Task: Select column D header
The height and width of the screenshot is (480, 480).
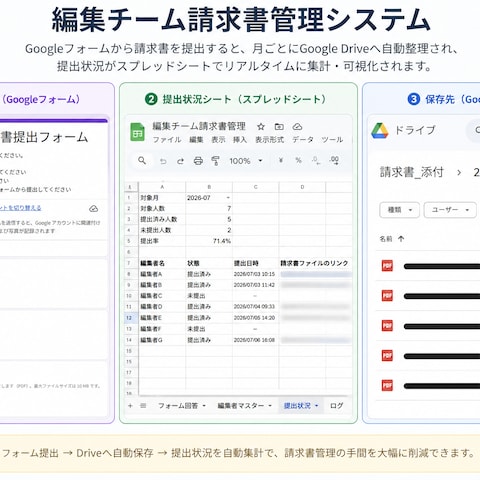Action: click(302, 187)
